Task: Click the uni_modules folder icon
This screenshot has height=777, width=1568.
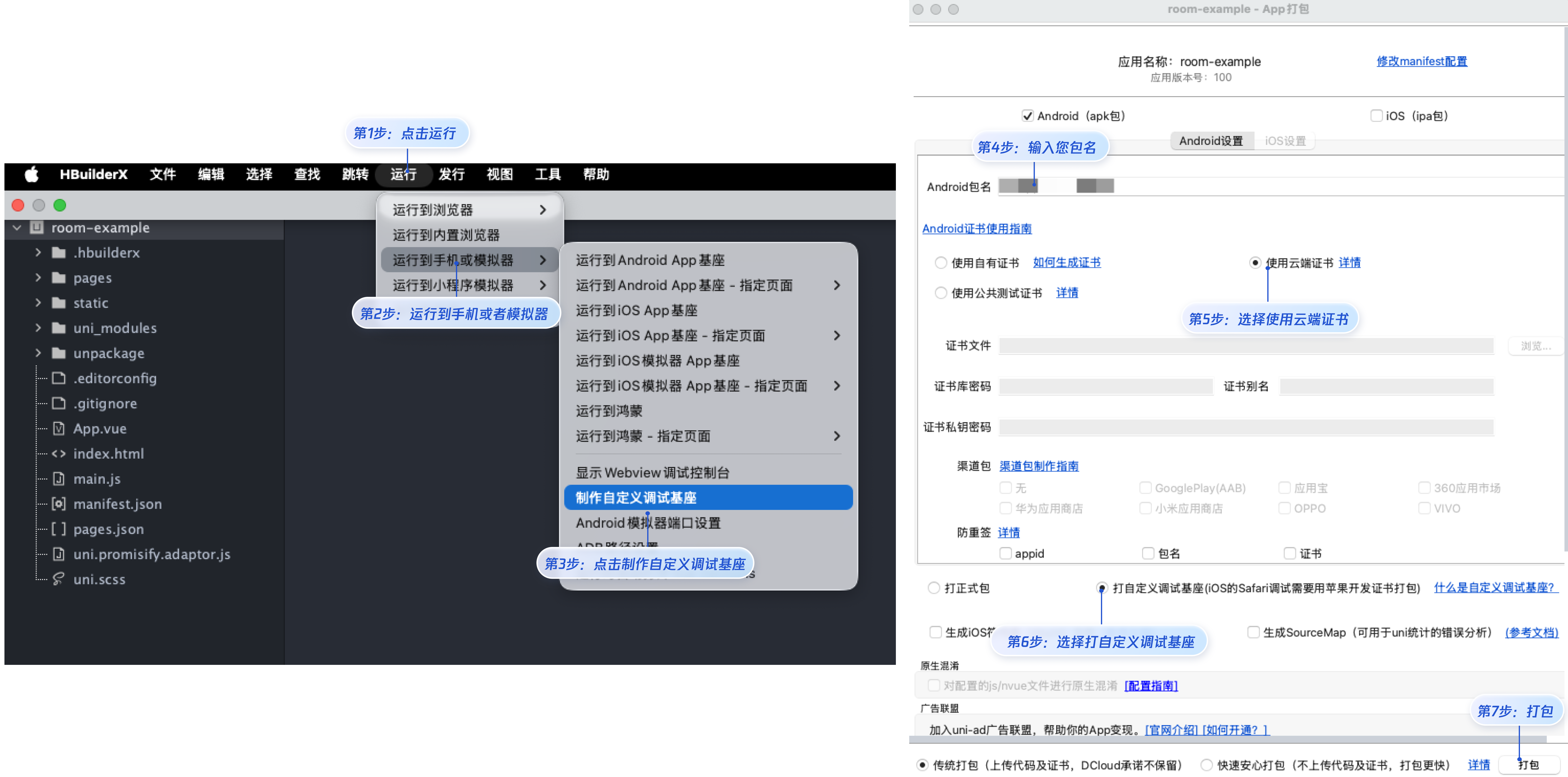Action: [x=58, y=328]
